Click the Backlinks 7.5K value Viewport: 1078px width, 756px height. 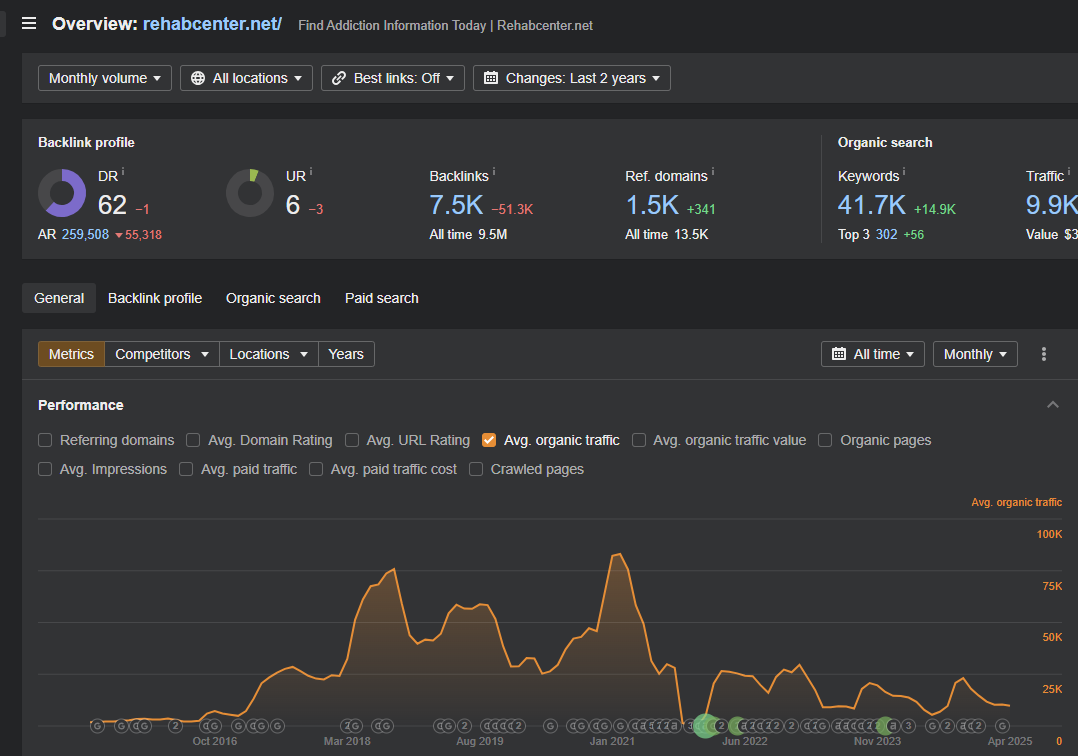coord(456,205)
